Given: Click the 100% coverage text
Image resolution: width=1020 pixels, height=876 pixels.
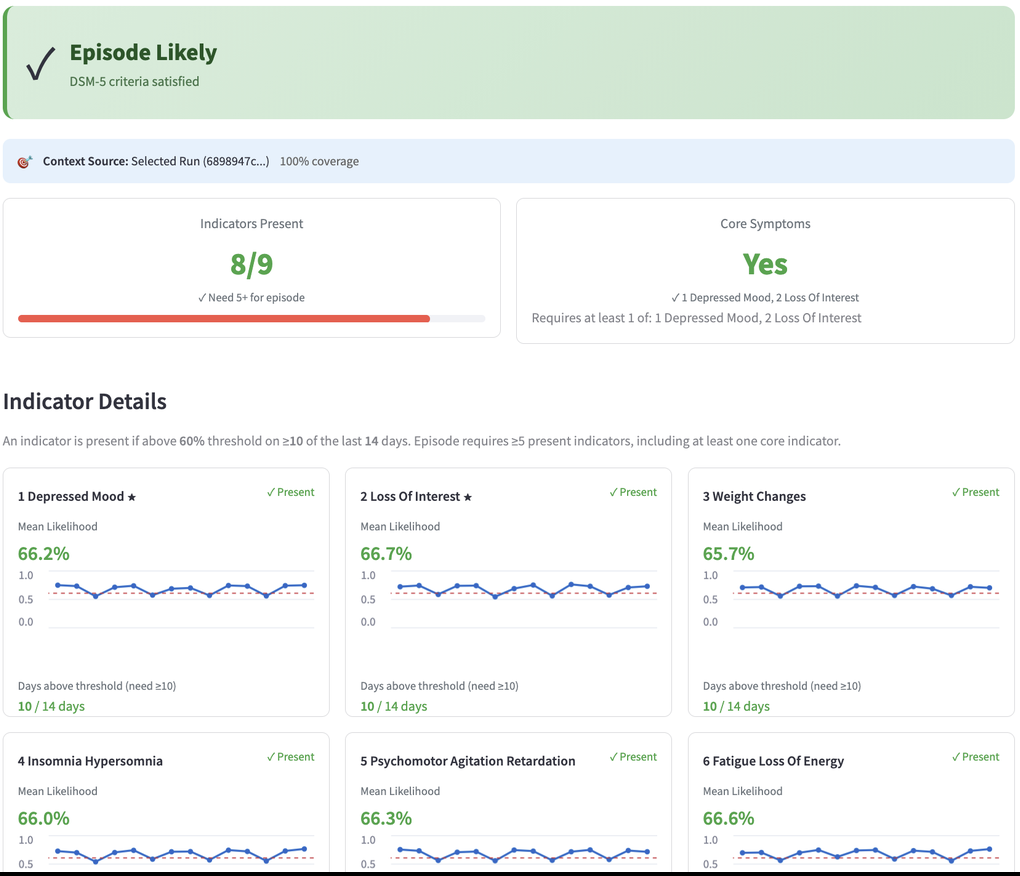Looking at the screenshot, I should [x=319, y=161].
